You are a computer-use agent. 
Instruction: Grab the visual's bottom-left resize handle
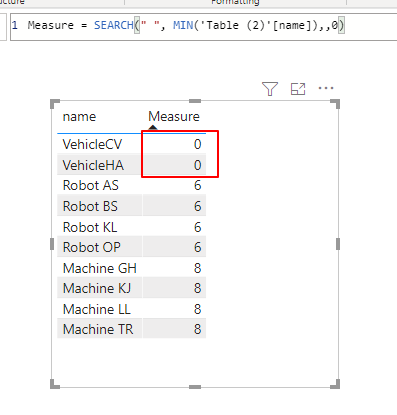(x=55, y=384)
